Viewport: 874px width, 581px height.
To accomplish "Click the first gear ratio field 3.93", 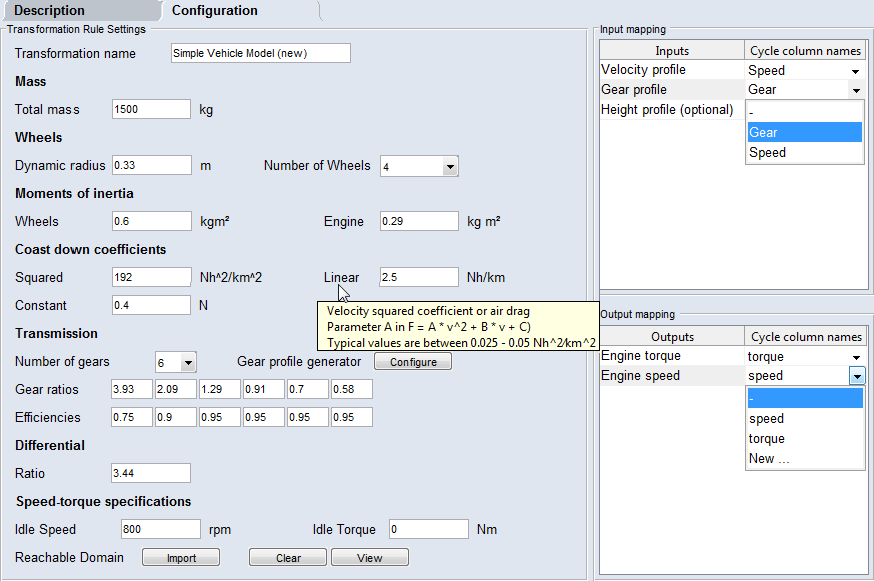I will coord(131,389).
